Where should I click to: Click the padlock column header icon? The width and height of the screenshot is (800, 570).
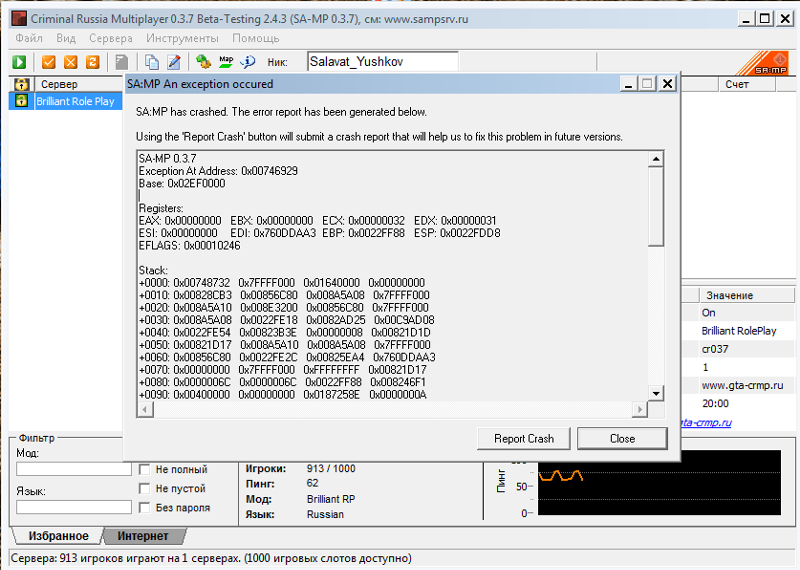(21, 84)
